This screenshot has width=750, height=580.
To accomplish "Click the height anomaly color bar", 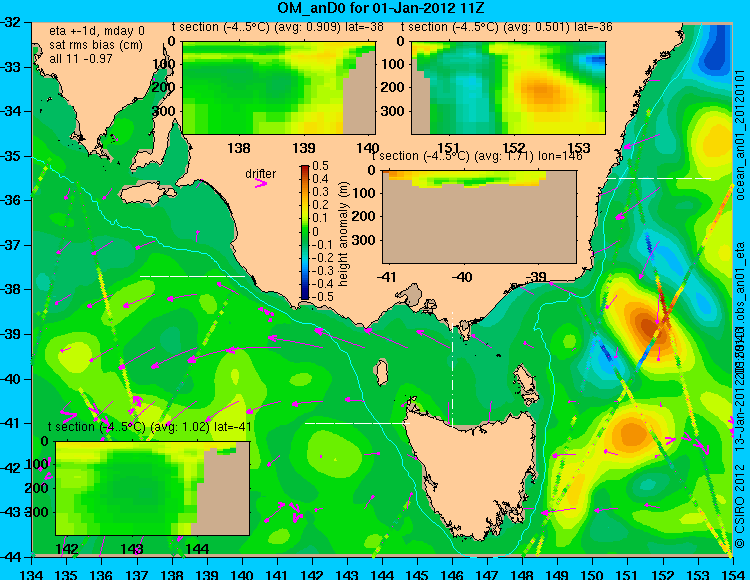I will point(305,232).
